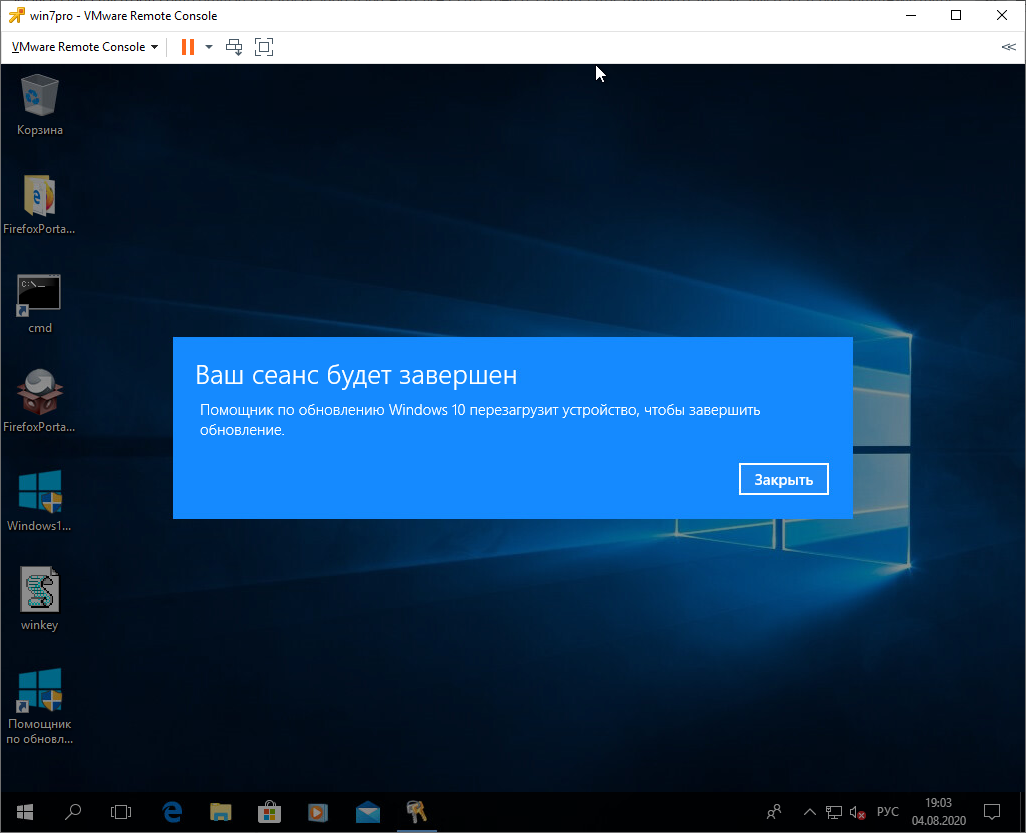Open network status in the system tray
Viewport: 1026px width, 833px height.
tap(834, 812)
